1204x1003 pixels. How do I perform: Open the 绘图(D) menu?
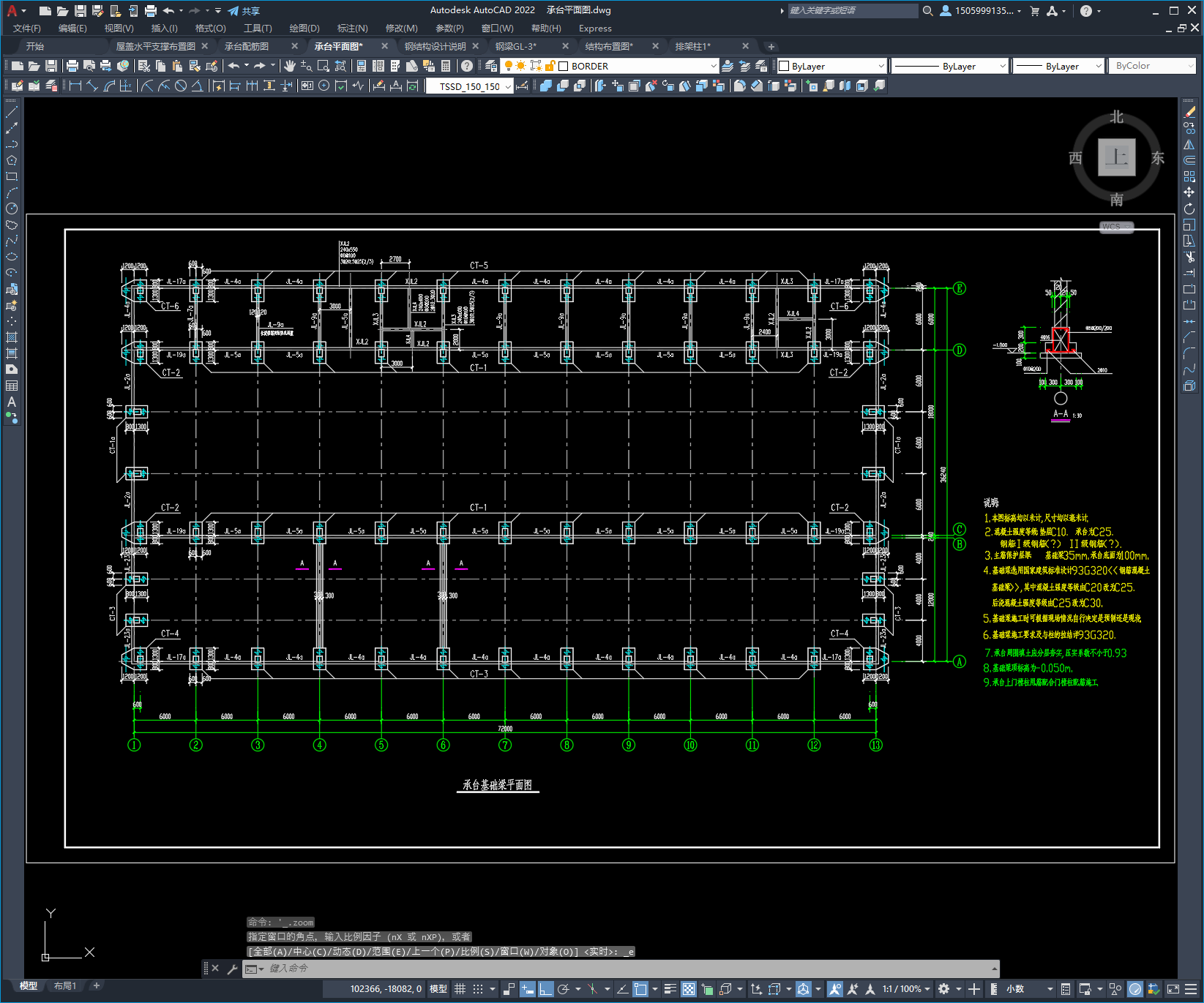(304, 29)
